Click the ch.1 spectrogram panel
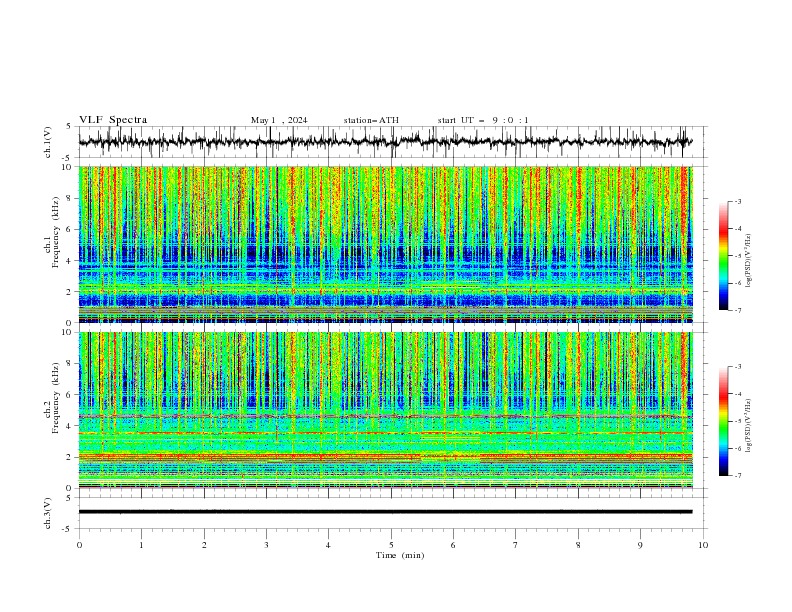 click(x=385, y=244)
